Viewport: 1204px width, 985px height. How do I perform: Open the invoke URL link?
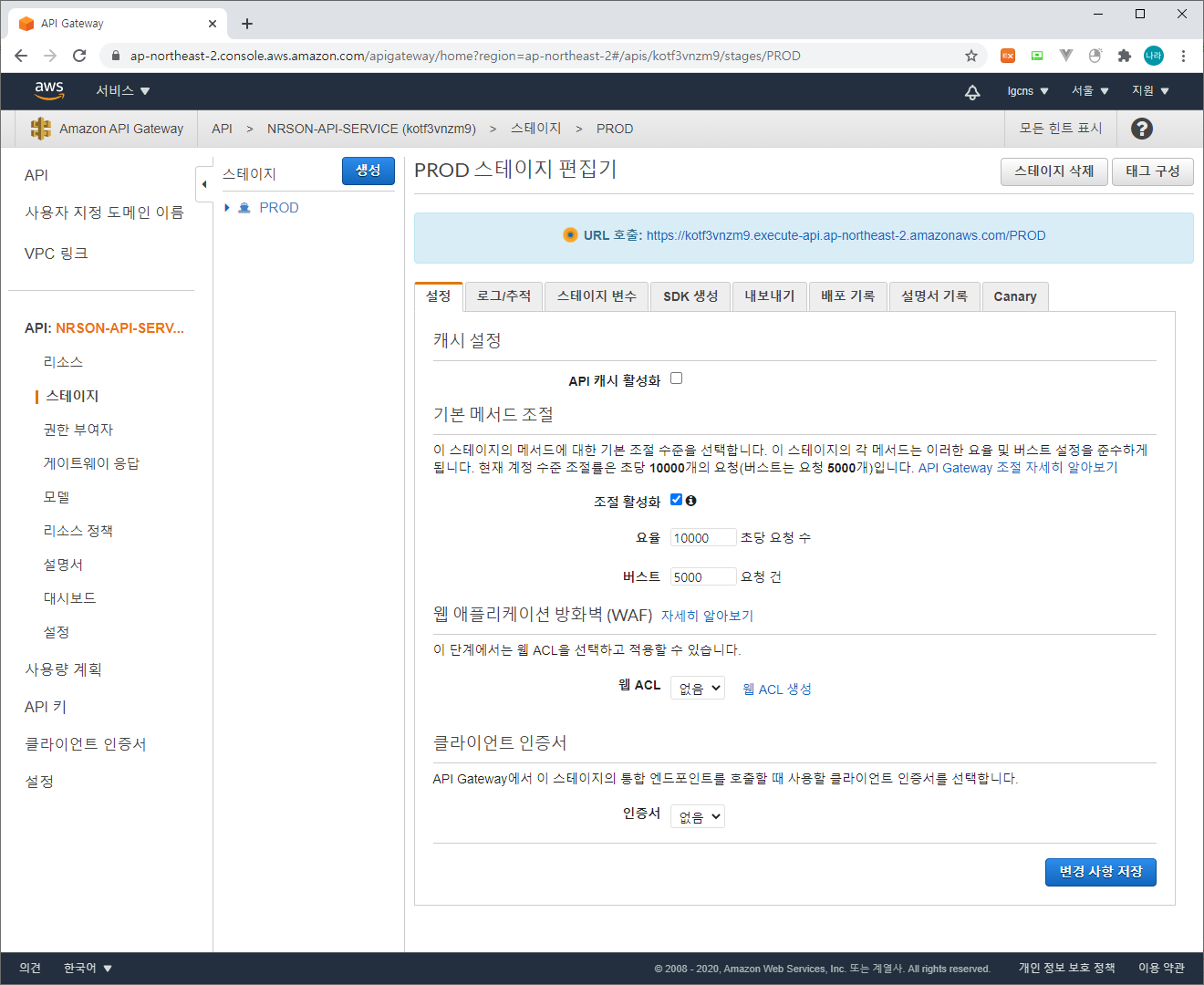[846, 235]
